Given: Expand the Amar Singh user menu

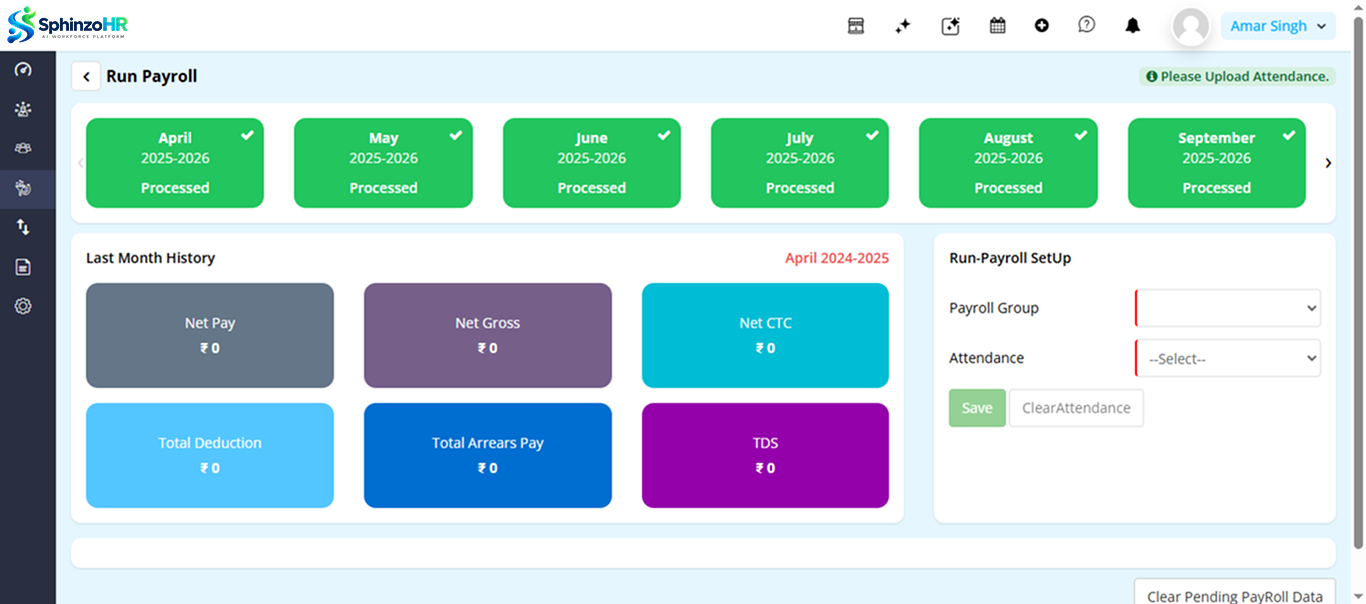Looking at the screenshot, I should pyautogui.click(x=1278, y=26).
